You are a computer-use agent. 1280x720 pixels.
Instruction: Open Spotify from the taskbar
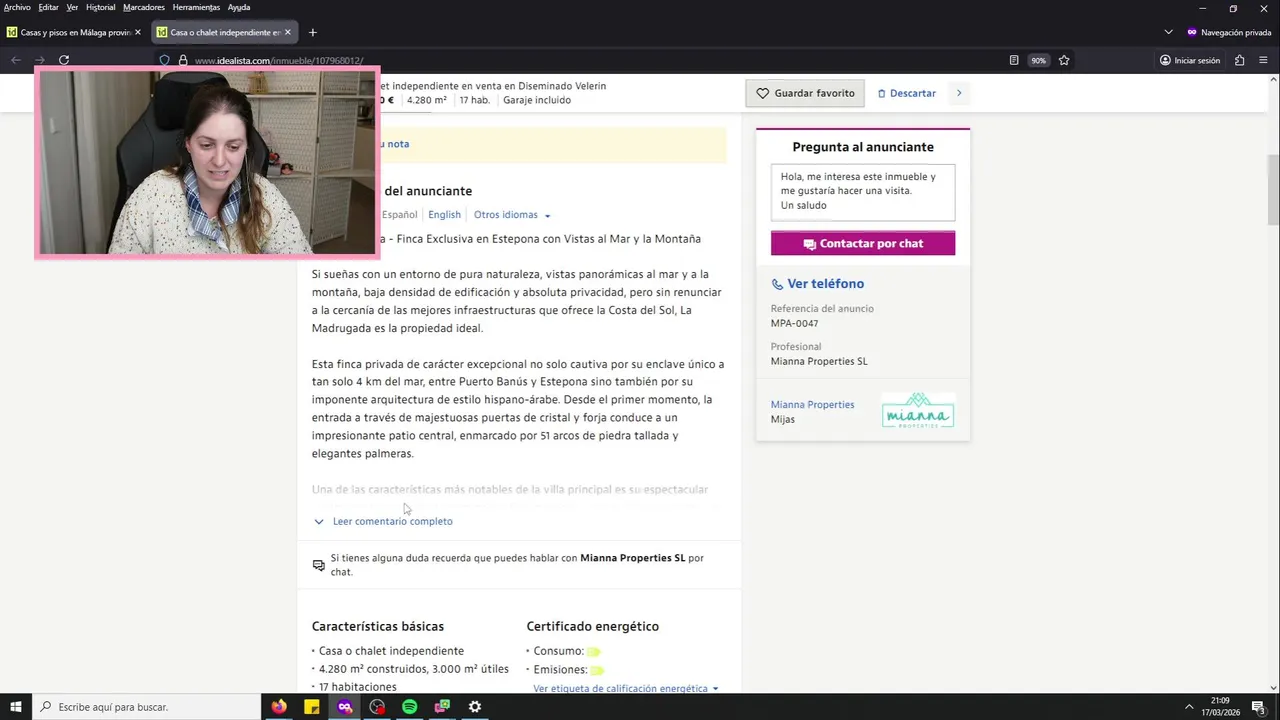tap(410, 707)
